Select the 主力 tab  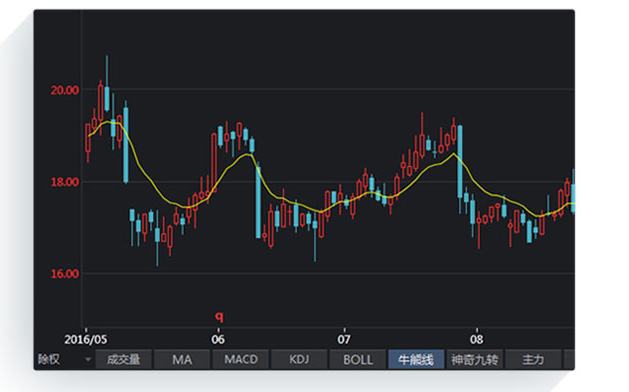click(x=533, y=360)
